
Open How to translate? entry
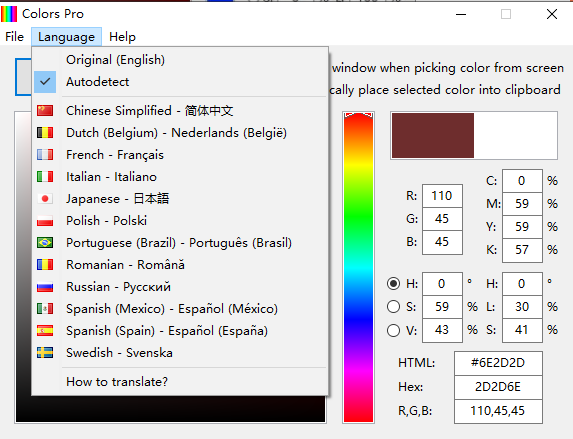tap(180, 382)
